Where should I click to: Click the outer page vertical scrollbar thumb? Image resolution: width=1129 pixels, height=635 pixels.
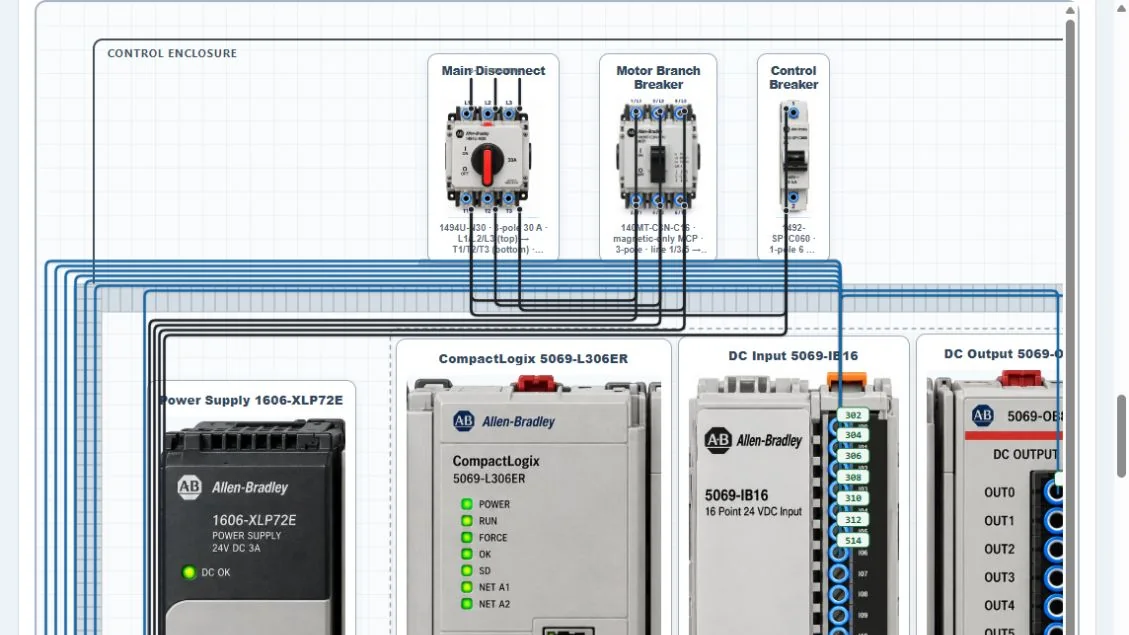pos(1121,436)
